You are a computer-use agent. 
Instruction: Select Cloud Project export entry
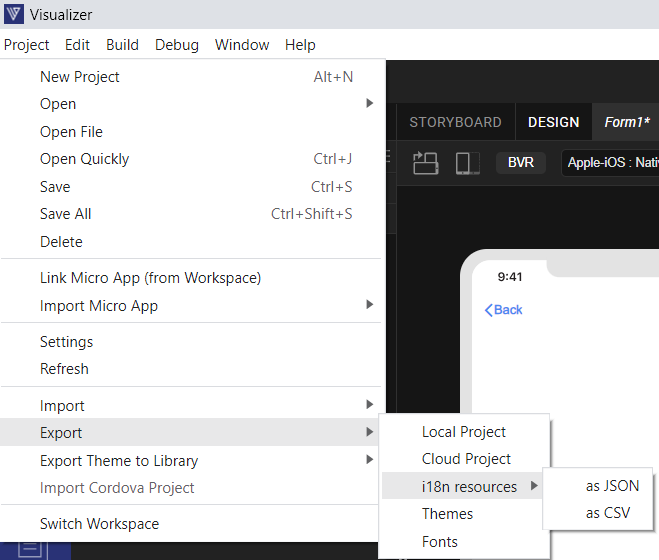pyautogui.click(x=464, y=459)
